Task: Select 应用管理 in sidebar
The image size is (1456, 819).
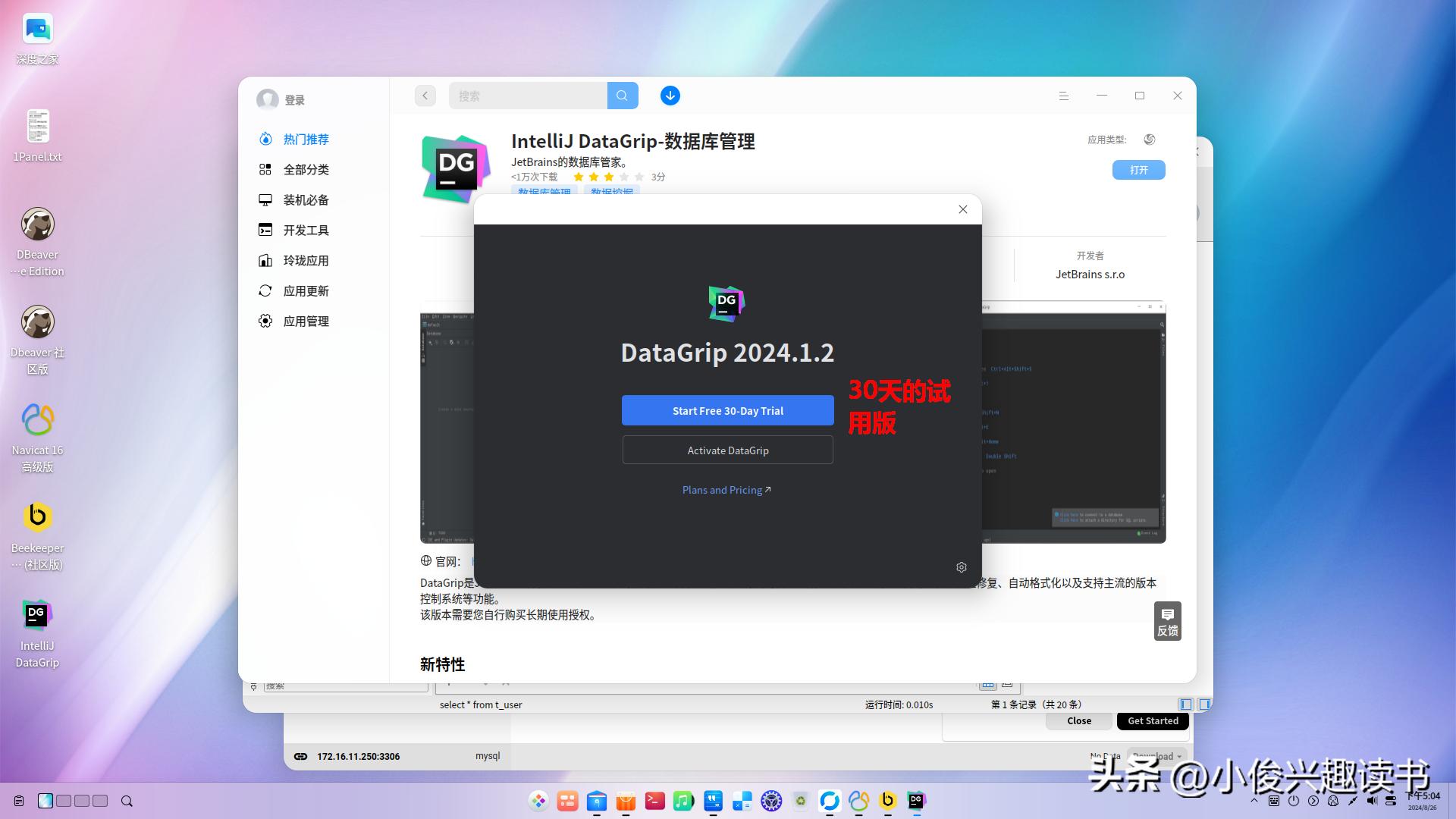Action: click(x=306, y=321)
